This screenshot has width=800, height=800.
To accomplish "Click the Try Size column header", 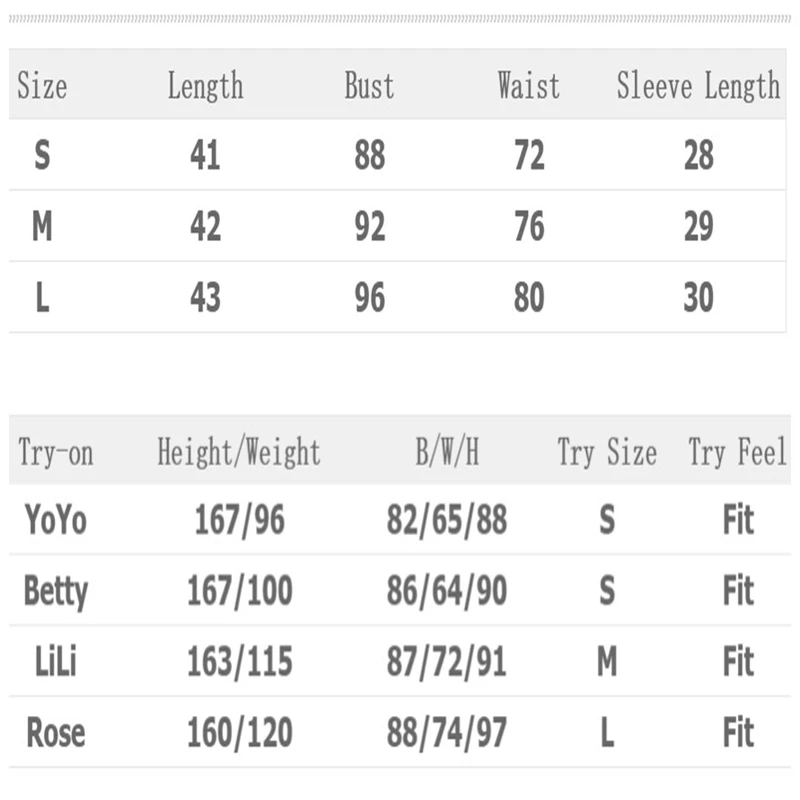I will click(607, 453).
